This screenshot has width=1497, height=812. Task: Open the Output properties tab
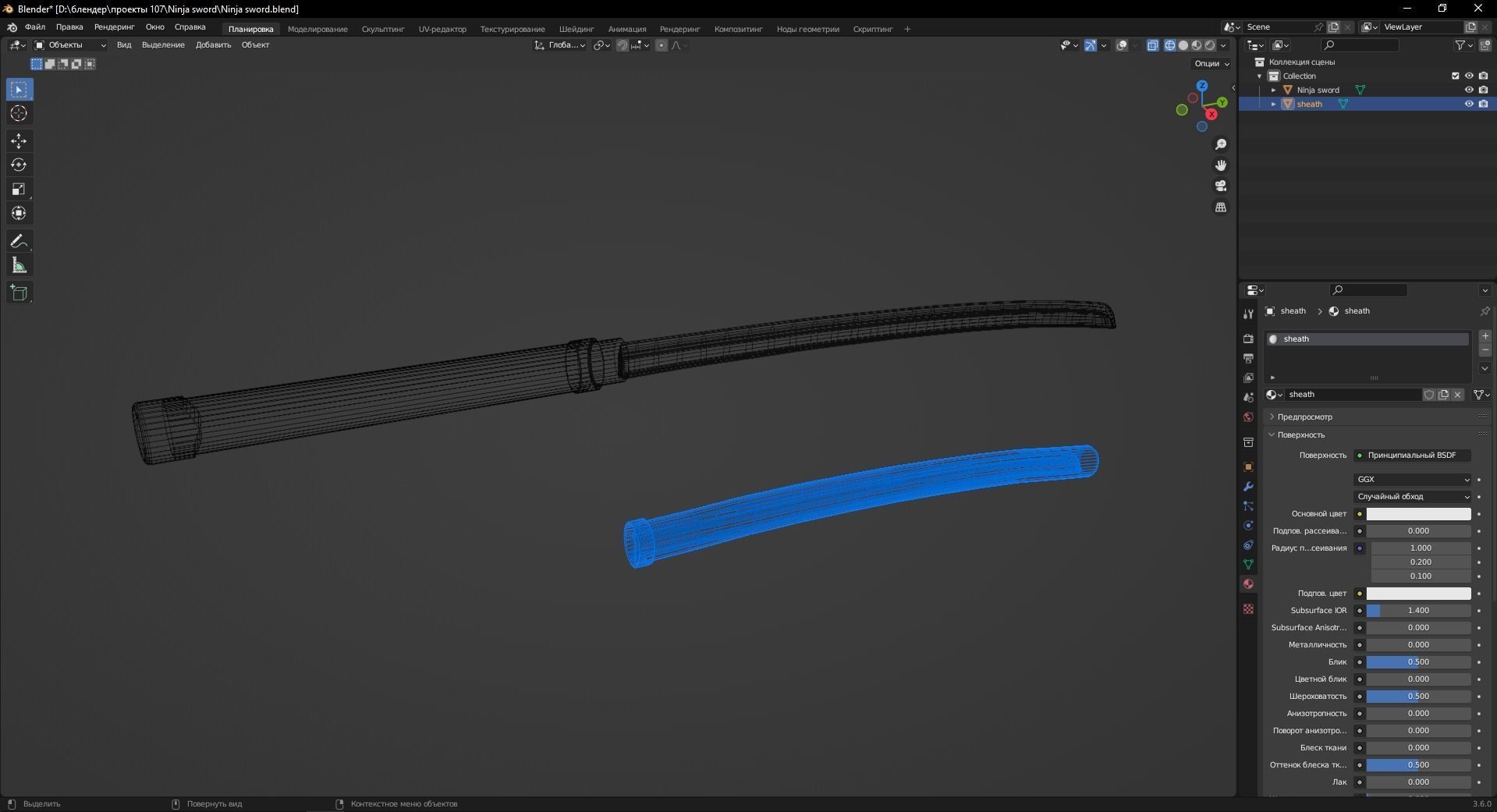tap(1248, 358)
